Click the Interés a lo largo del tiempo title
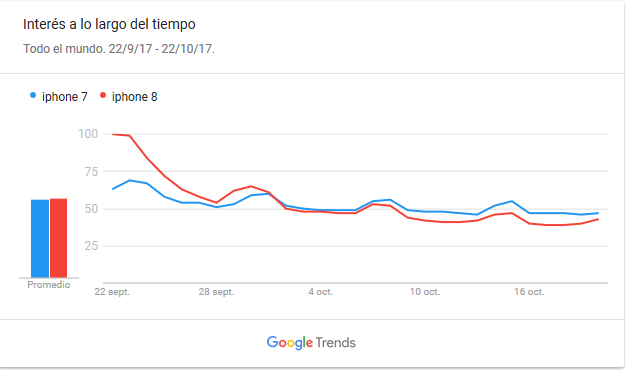This screenshot has width=626, height=370. [109, 24]
